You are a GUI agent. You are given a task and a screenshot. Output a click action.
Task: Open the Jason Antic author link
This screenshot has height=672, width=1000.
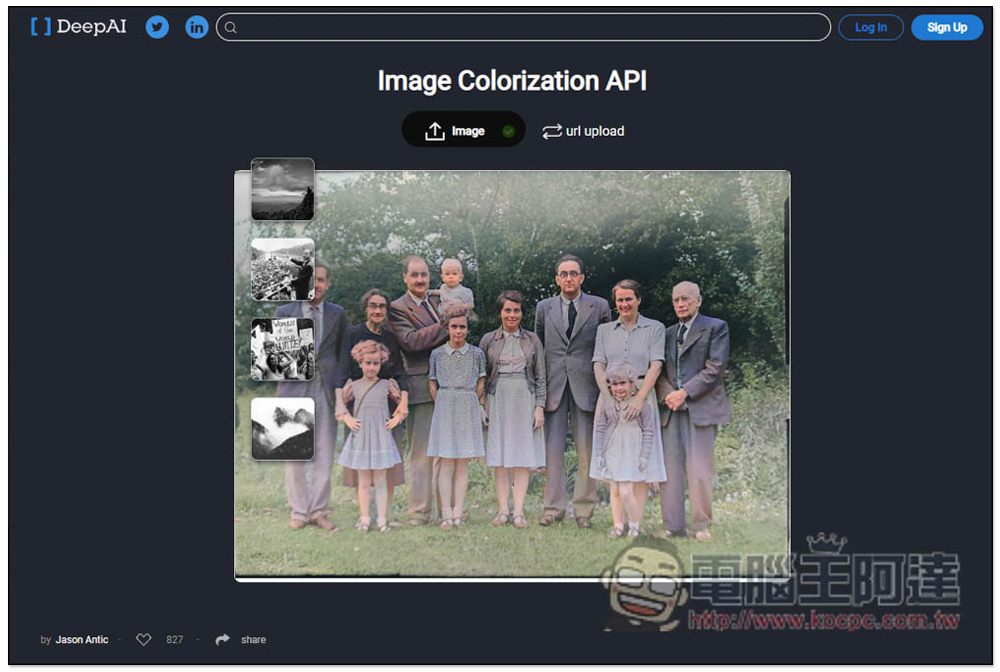pos(84,640)
